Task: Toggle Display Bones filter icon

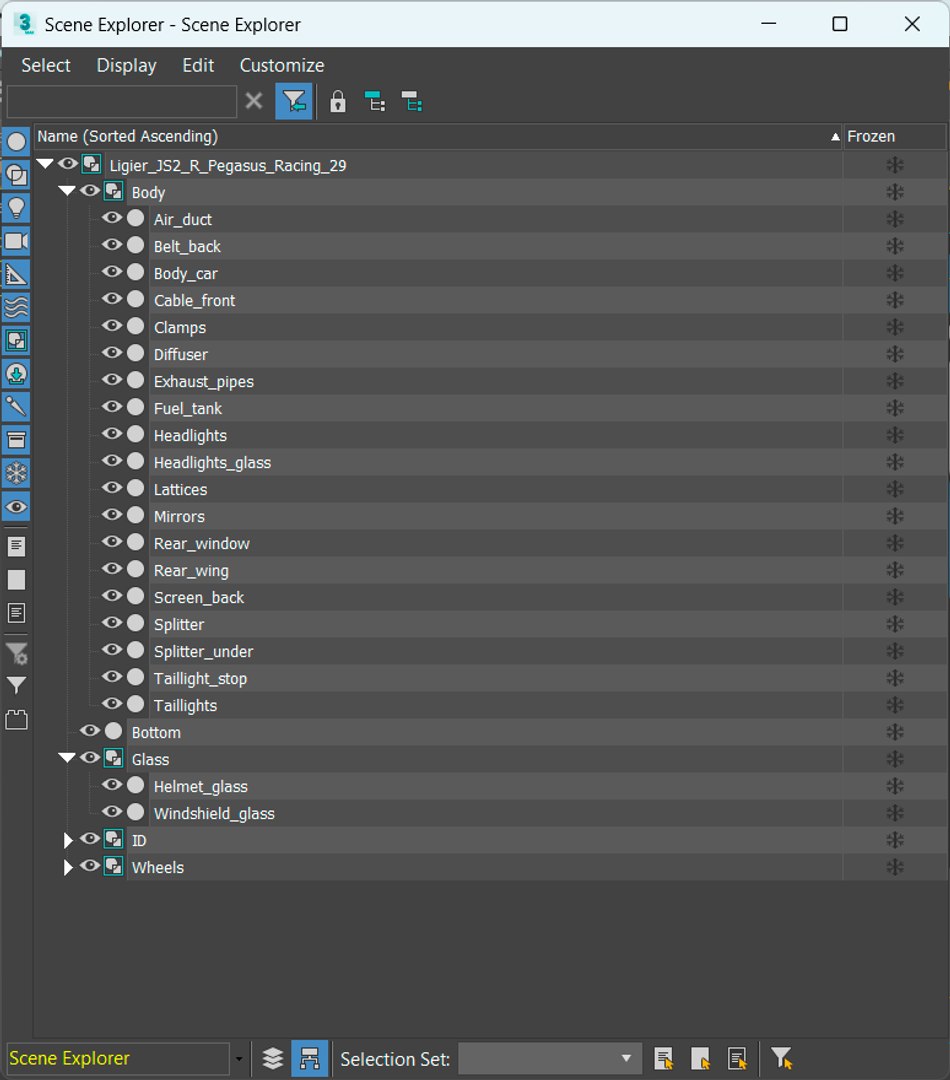Action: (16, 407)
